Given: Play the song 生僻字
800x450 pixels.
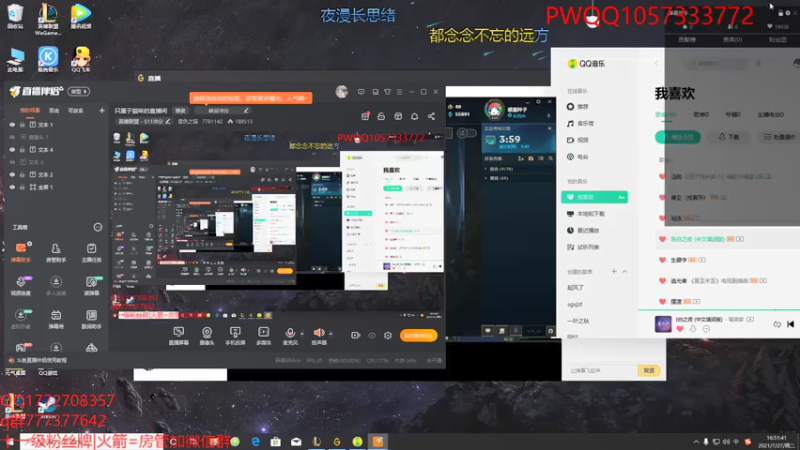Looking at the screenshot, I should tap(678, 260).
